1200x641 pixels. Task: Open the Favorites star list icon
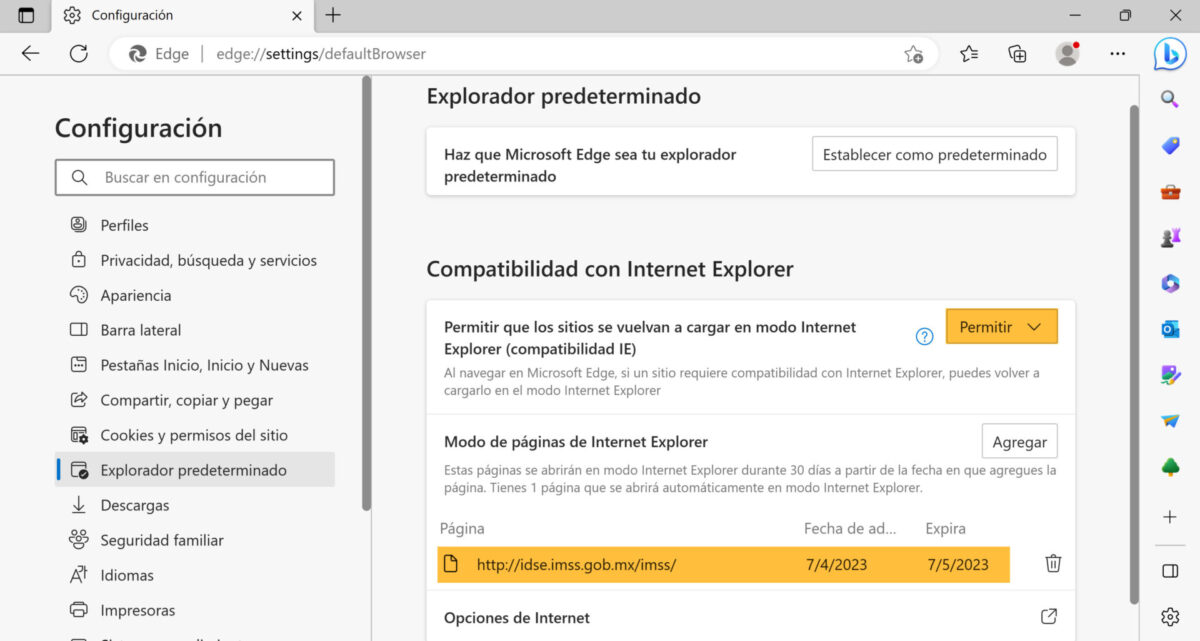point(968,54)
